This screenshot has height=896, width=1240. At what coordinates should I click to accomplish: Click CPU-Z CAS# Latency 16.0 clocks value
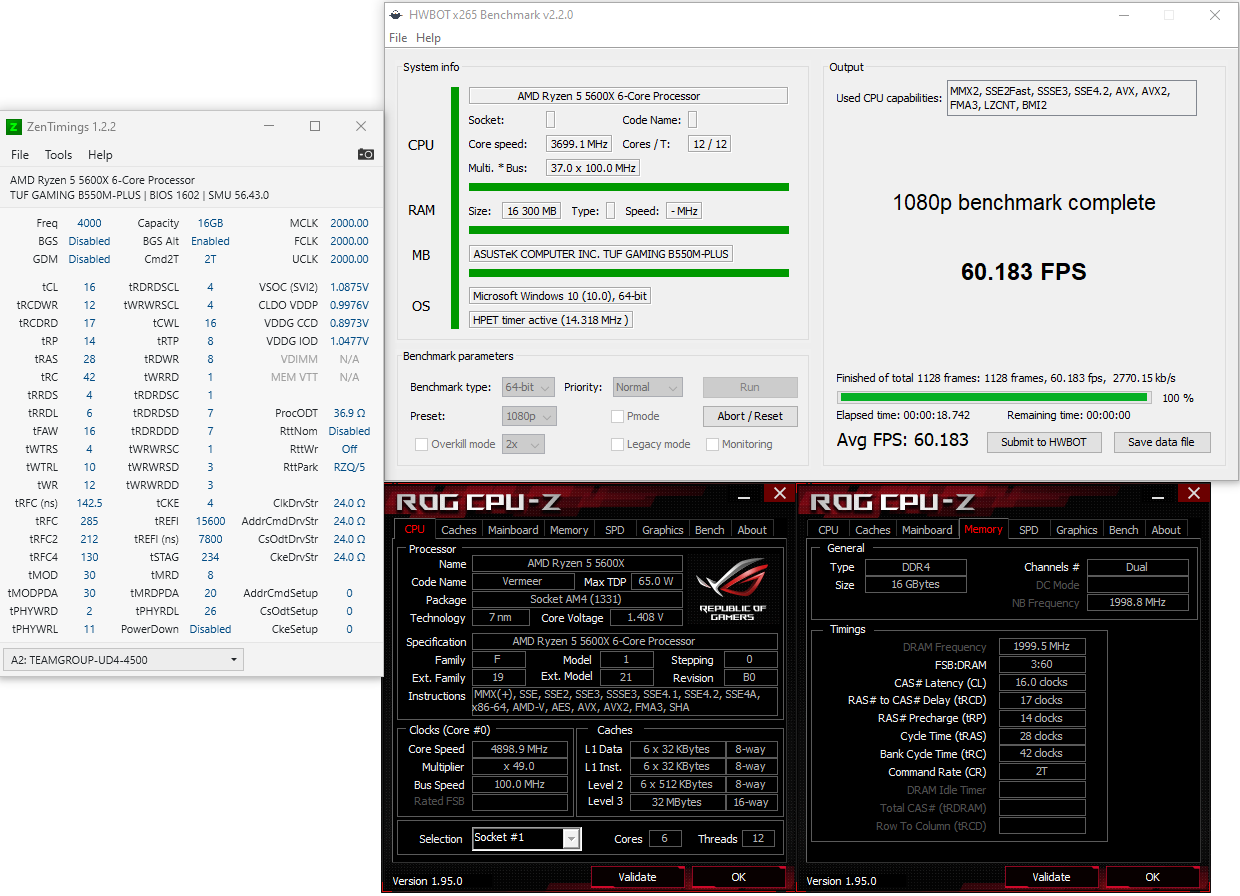[1042, 682]
